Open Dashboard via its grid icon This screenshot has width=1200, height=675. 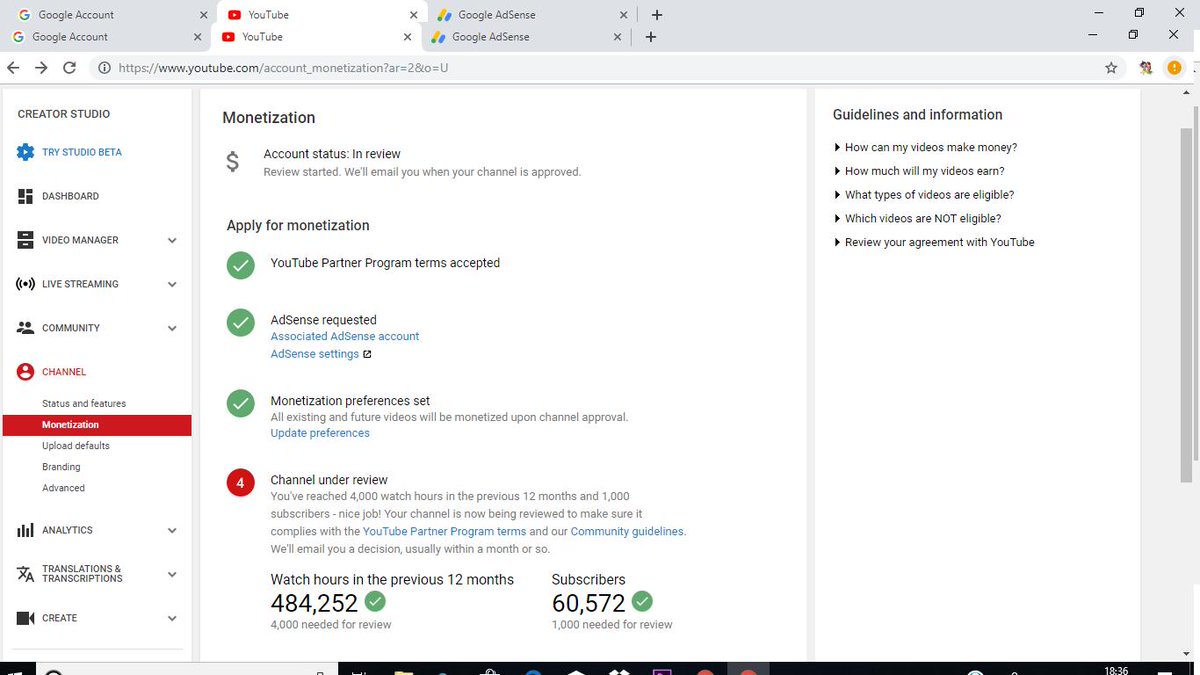(26, 196)
